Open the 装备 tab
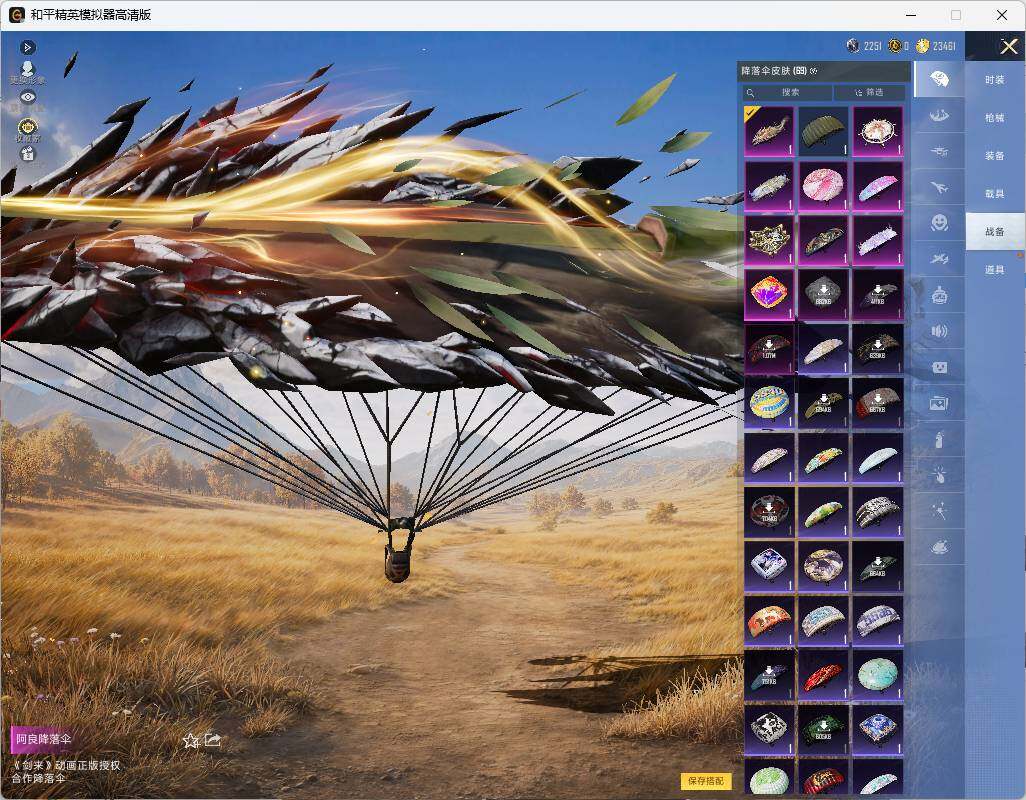The image size is (1026, 800). (995, 156)
